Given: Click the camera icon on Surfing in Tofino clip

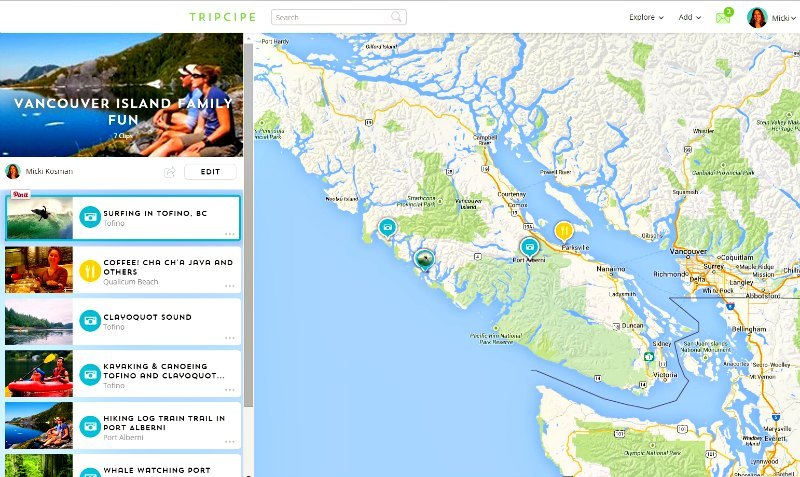Looking at the screenshot, I should tap(90, 217).
